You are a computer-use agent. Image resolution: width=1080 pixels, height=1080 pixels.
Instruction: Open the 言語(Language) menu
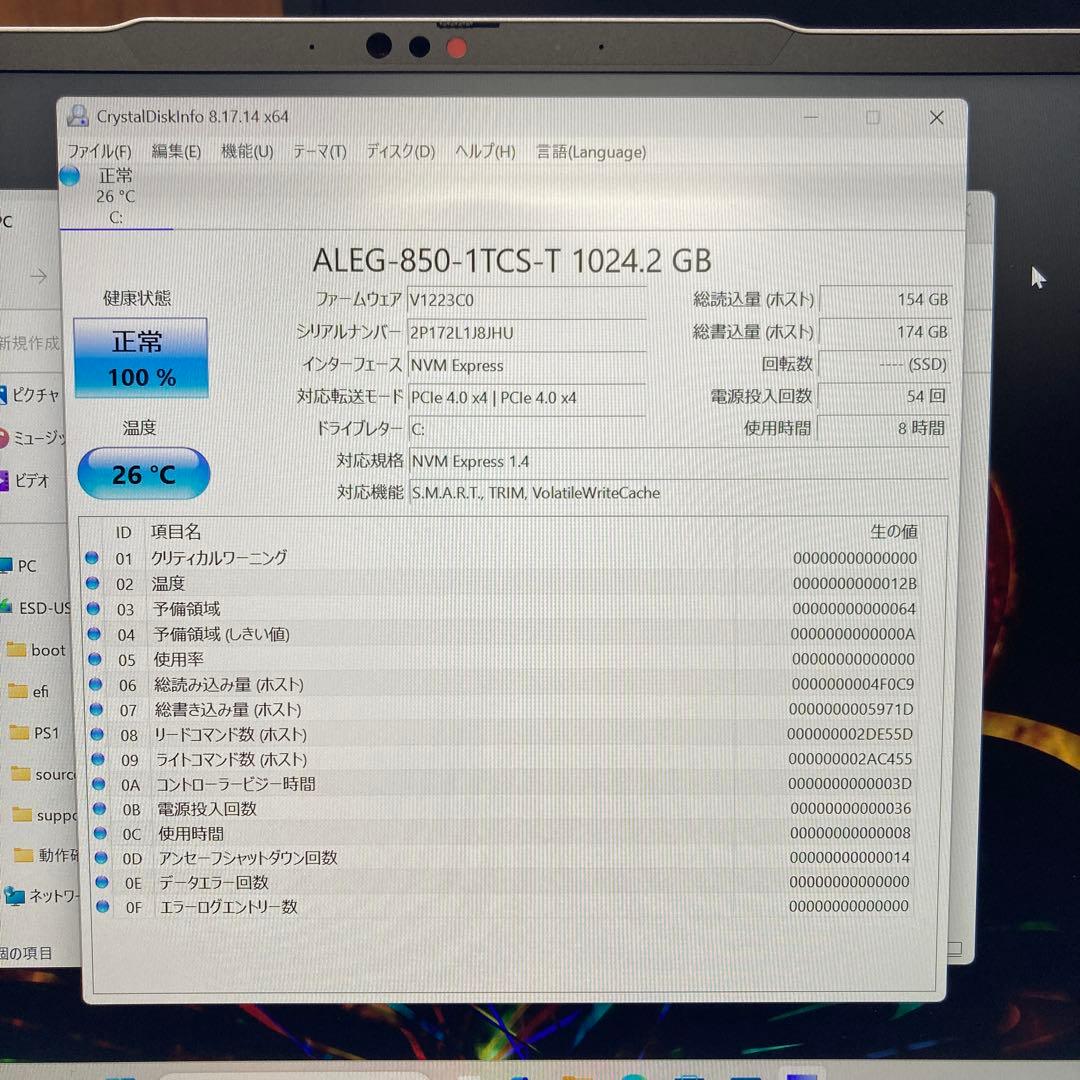pyautogui.click(x=590, y=151)
